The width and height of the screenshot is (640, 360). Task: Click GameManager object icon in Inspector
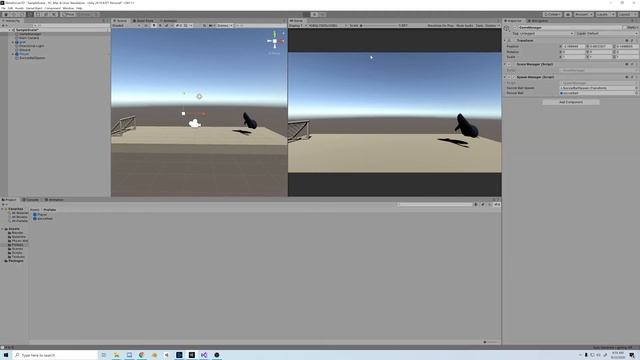pyautogui.click(x=507, y=29)
